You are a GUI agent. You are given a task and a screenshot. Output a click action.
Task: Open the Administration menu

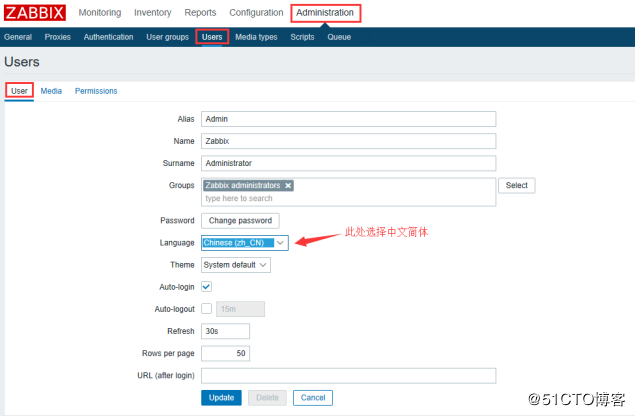(x=325, y=13)
